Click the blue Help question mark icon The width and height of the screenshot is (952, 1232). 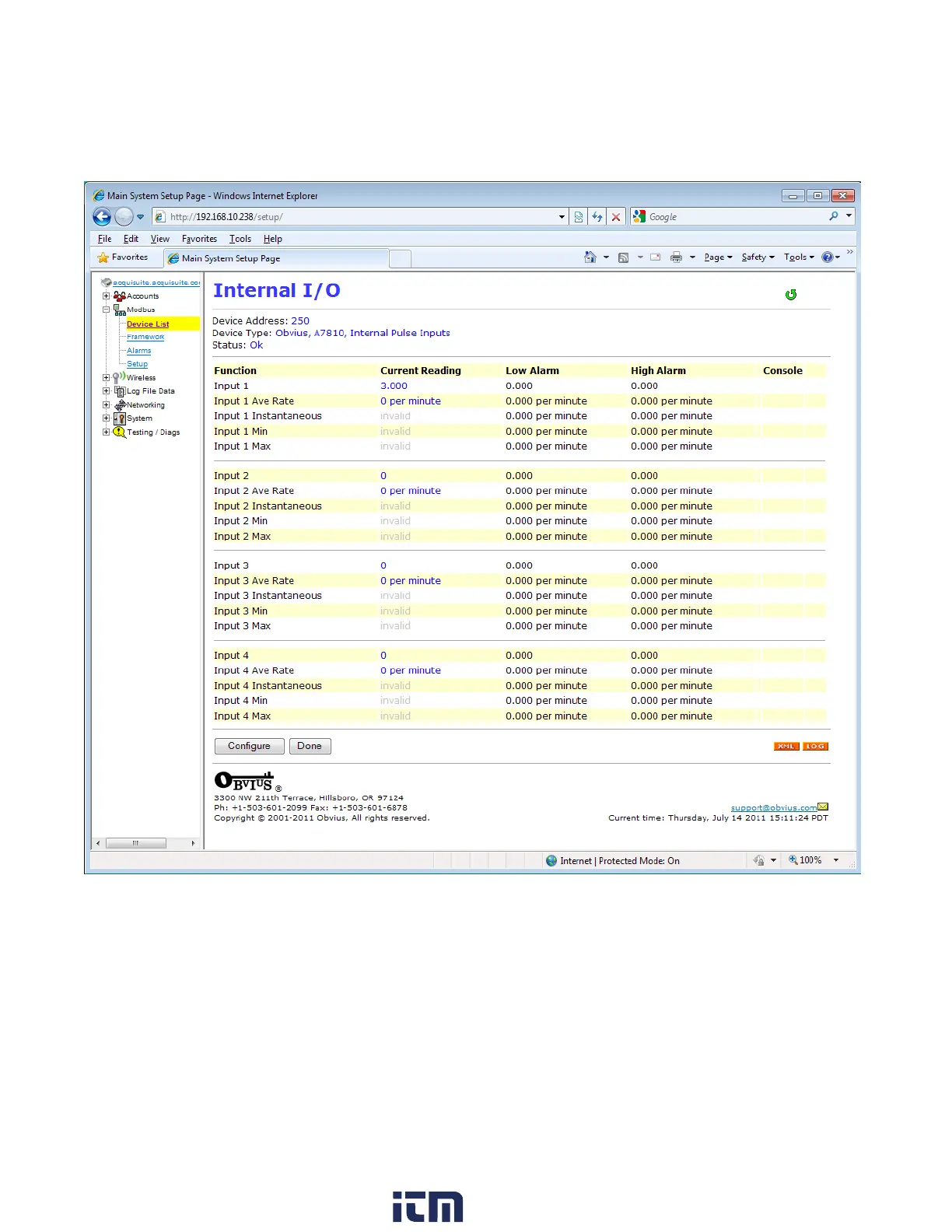click(828, 257)
